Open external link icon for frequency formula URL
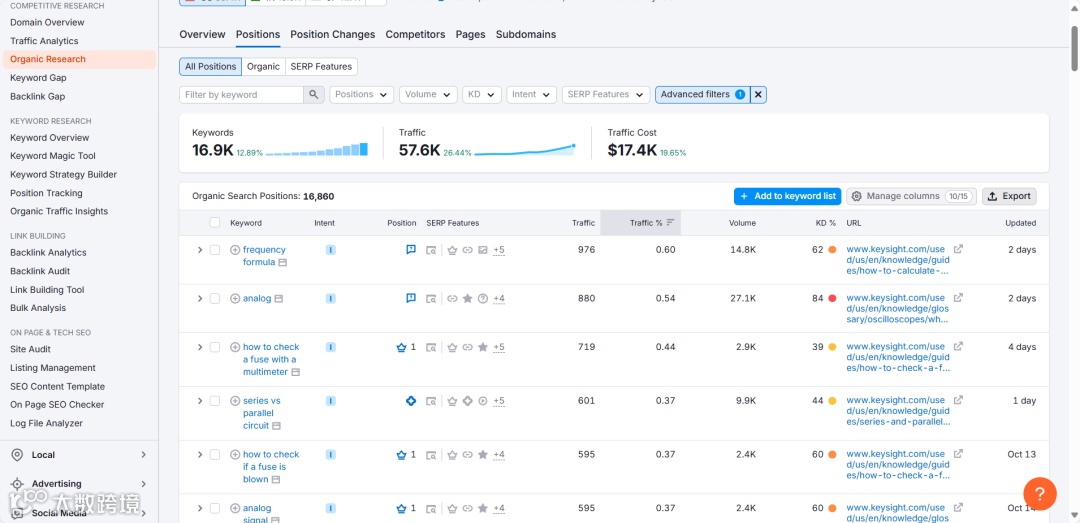Image resolution: width=1080 pixels, height=523 pixels. click(958, 249)
